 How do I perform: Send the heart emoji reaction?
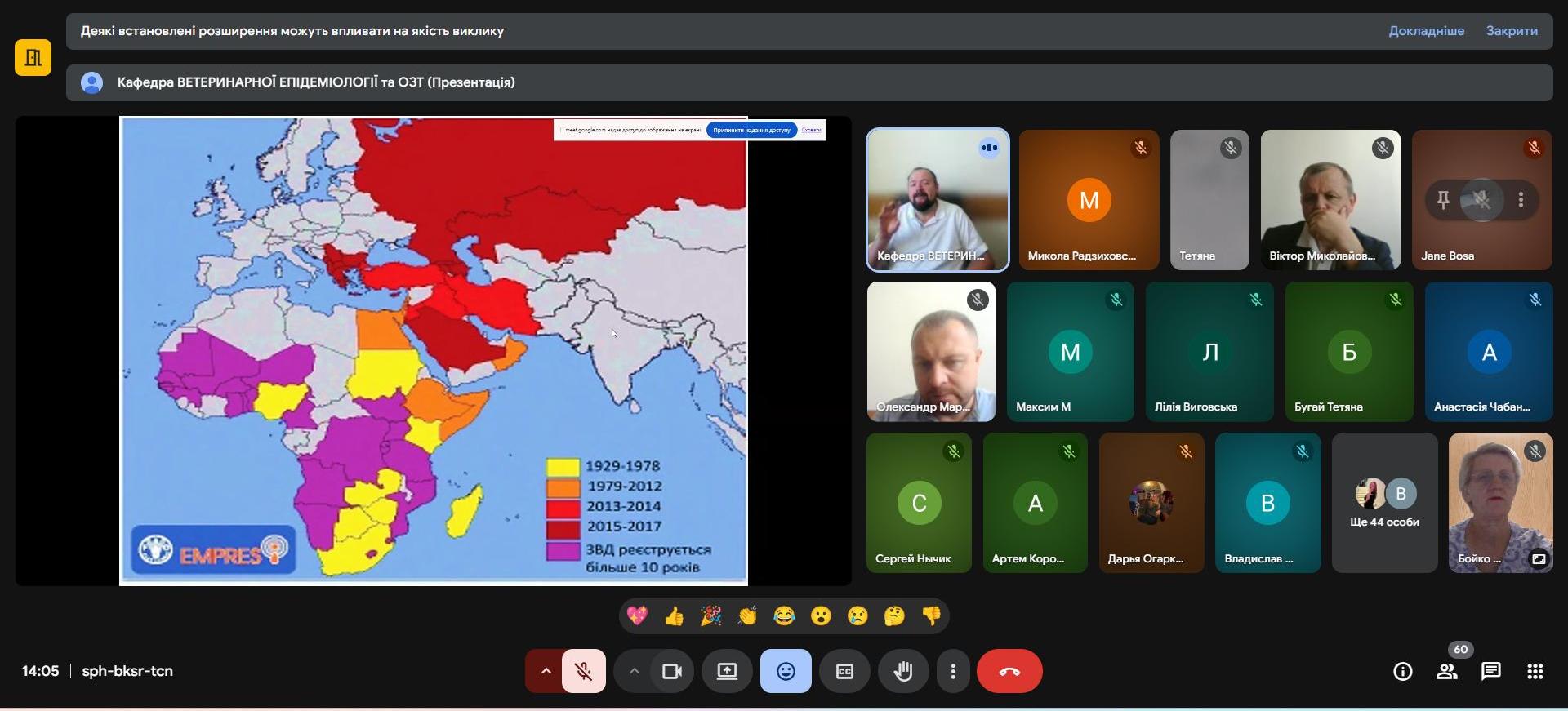click(x=637, y=615)
